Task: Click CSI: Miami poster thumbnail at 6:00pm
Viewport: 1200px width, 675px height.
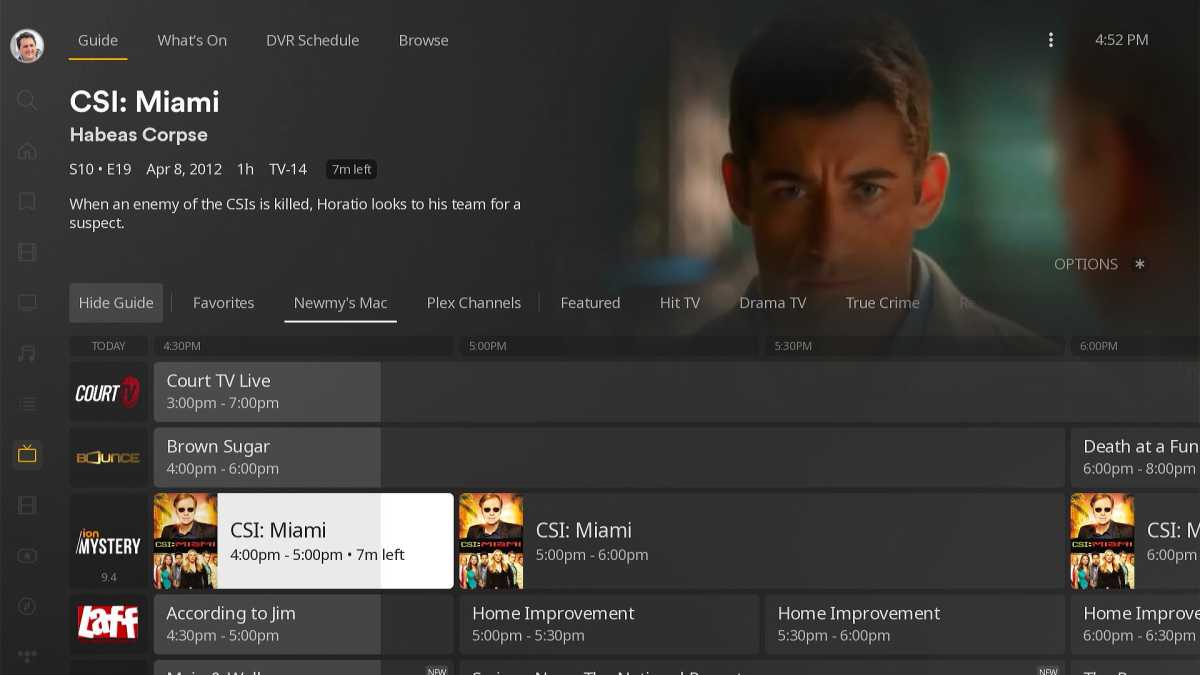Action: click(x=1102, y=541)
